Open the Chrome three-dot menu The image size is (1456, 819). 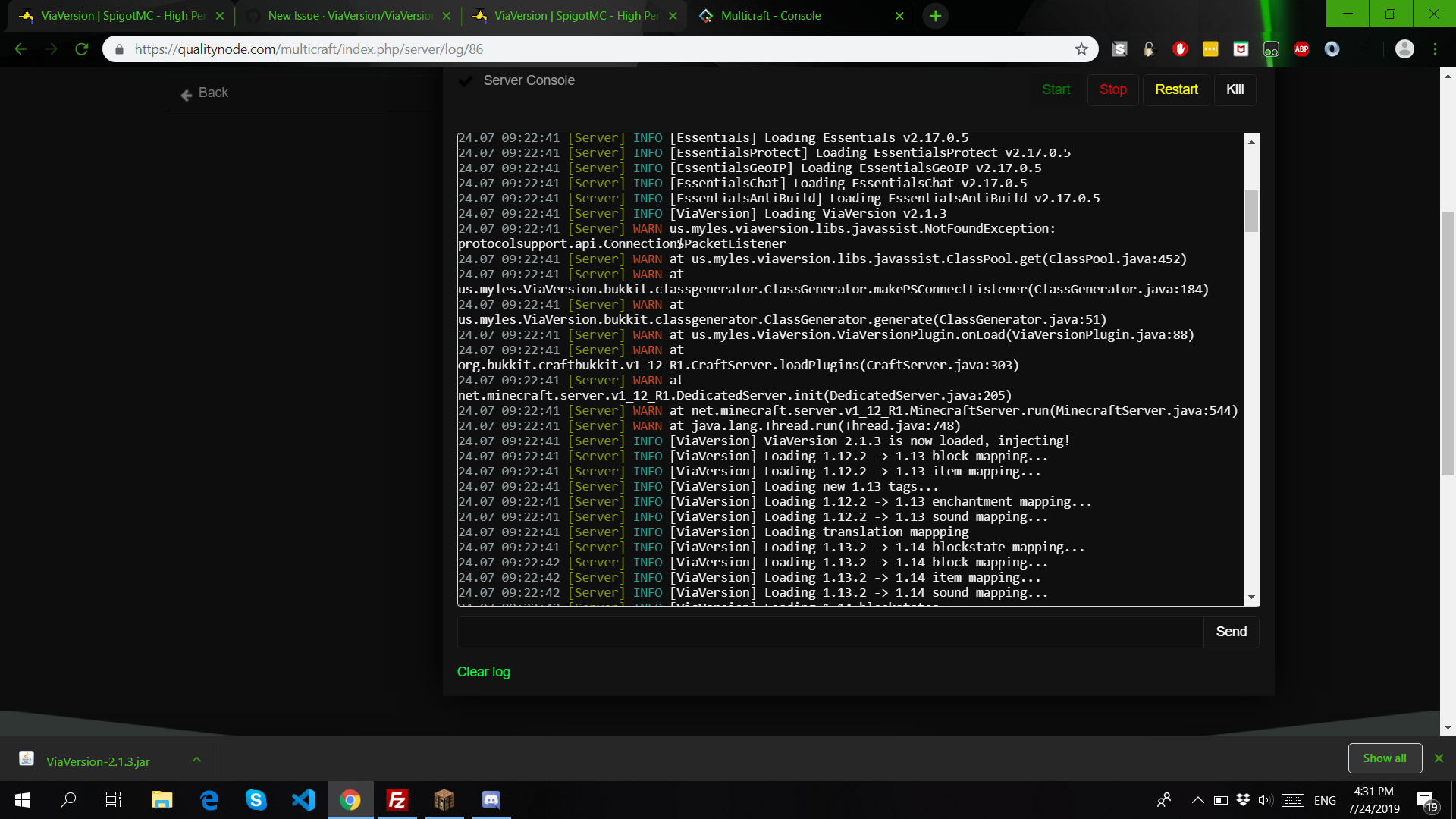pyautogui.click(x=1435, y=49)
